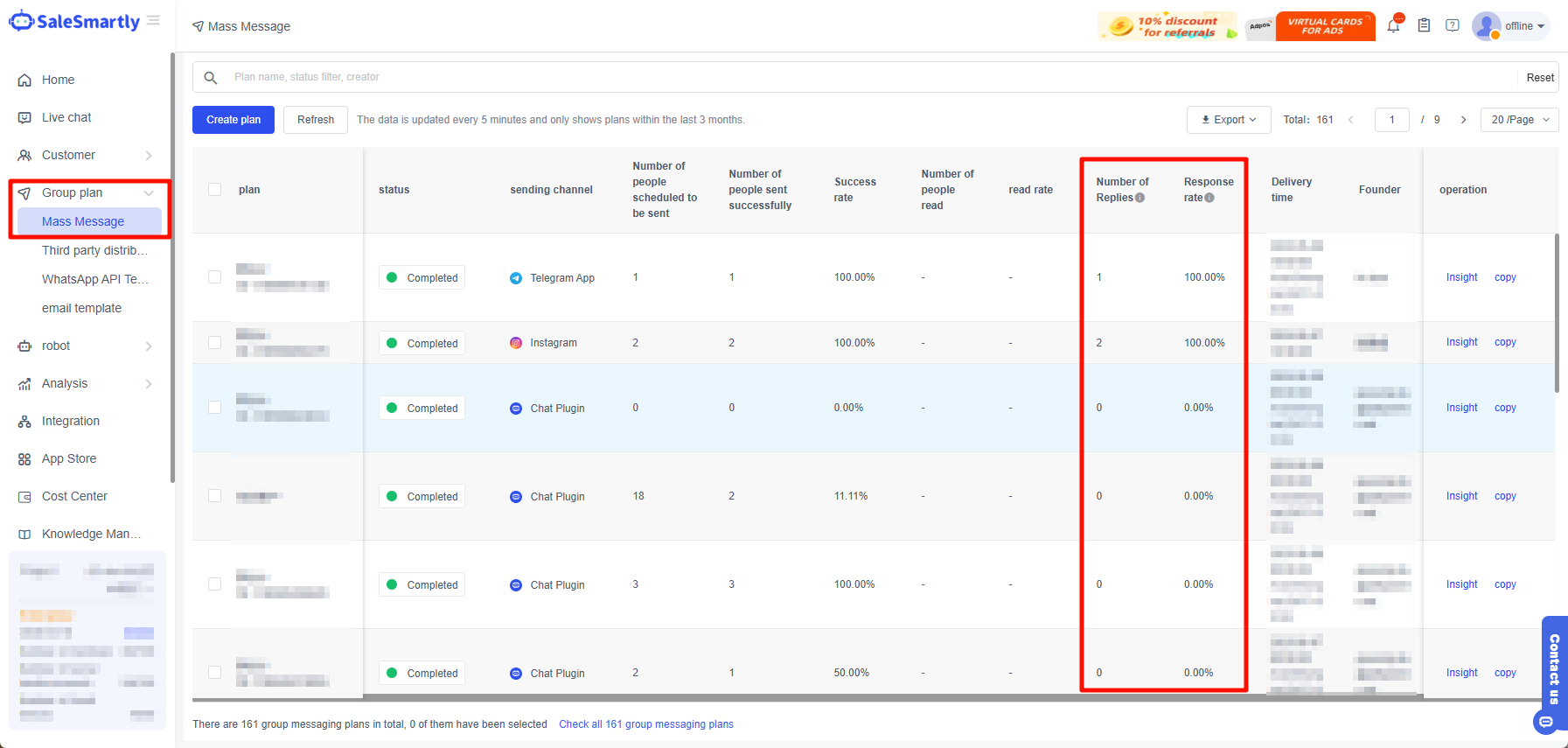1568x748 pixels.
Task: Check the Telegram App plan row checkbox
Action: [x=214, y=277]
